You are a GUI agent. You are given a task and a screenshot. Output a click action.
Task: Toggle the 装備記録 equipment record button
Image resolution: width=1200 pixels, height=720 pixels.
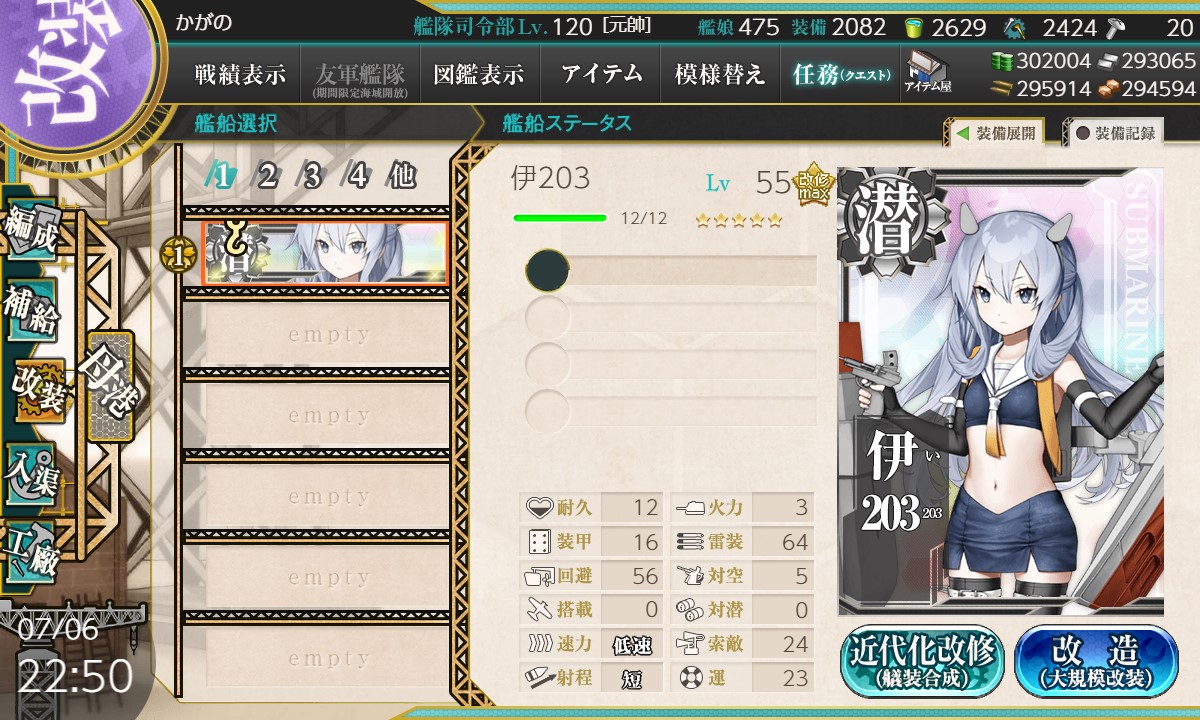(1115, 132)
